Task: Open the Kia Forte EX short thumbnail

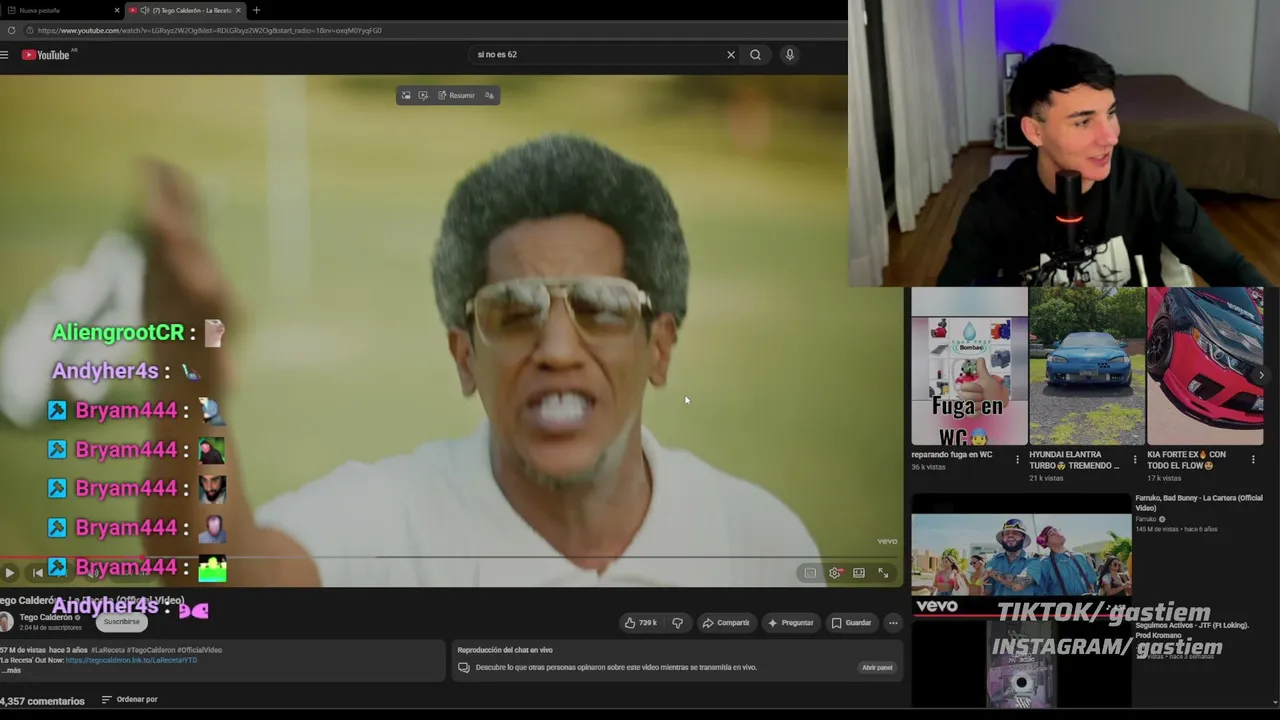Action: [x=1205, y=366]
